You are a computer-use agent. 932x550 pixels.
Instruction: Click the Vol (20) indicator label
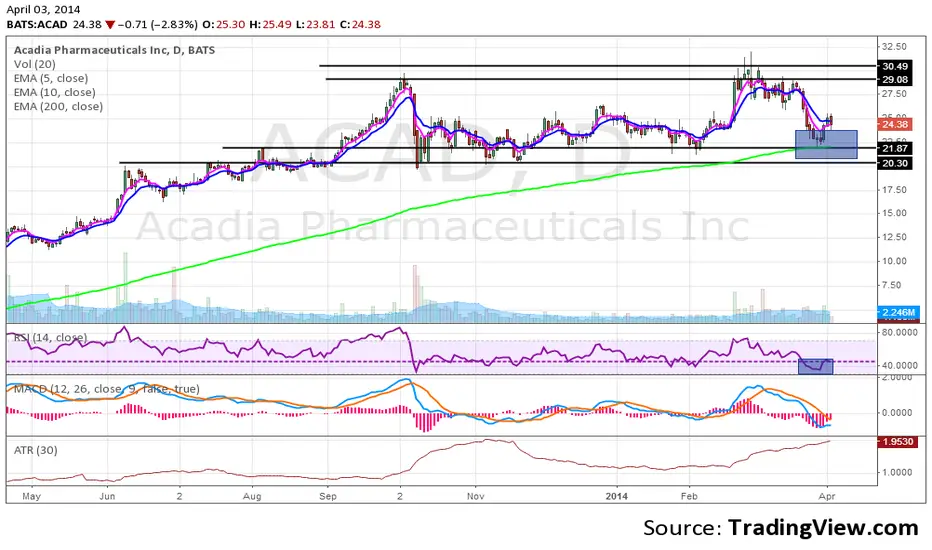[34, 64]
